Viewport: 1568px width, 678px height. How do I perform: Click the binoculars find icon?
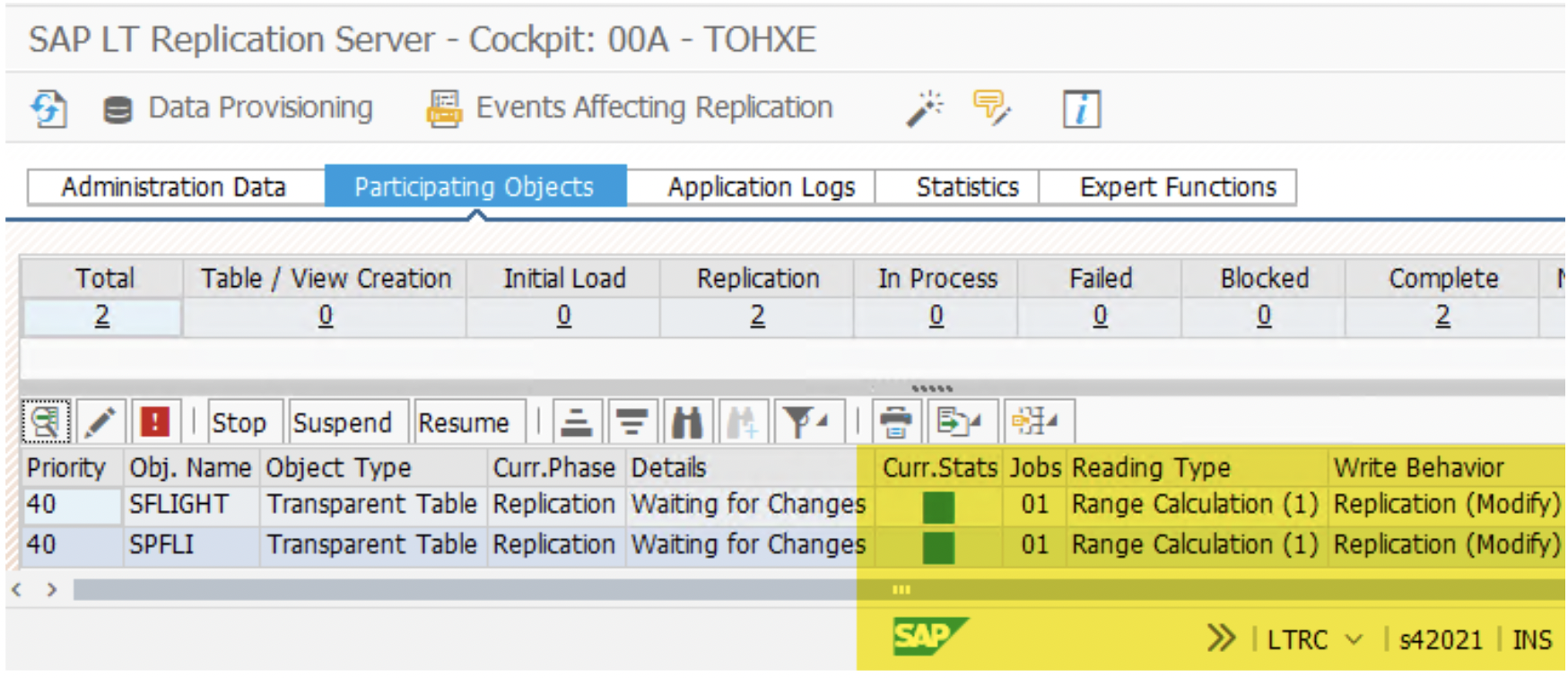tap(687, 422)
